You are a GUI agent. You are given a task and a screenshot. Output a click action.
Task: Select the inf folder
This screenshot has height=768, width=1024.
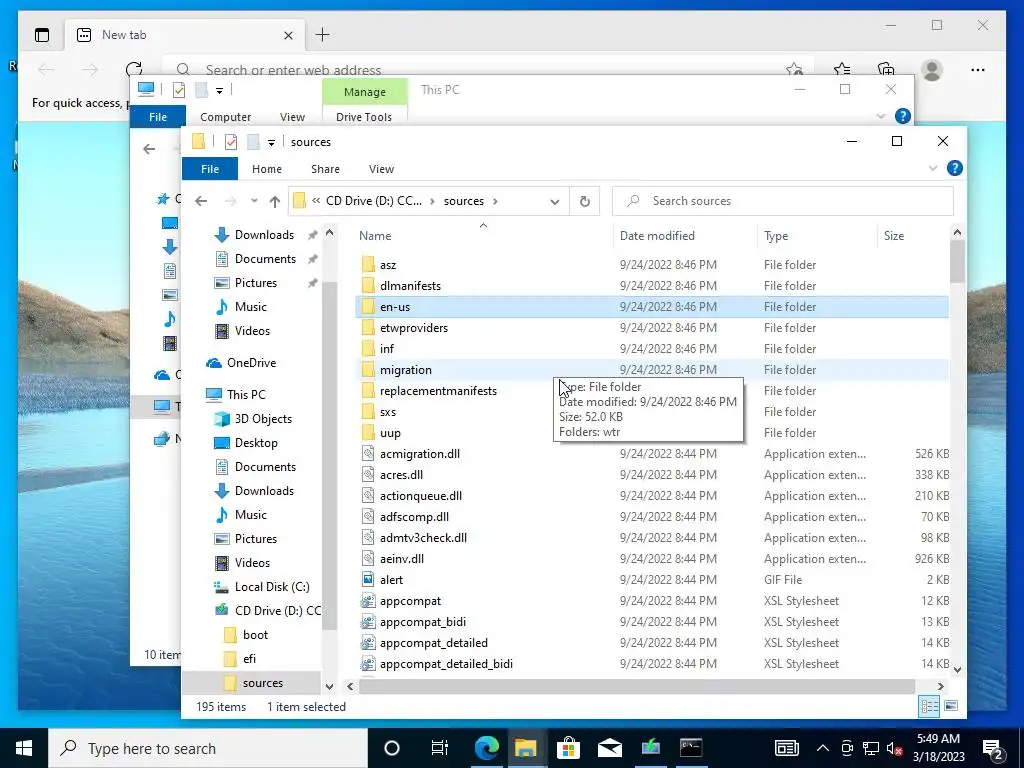point(387,348)
